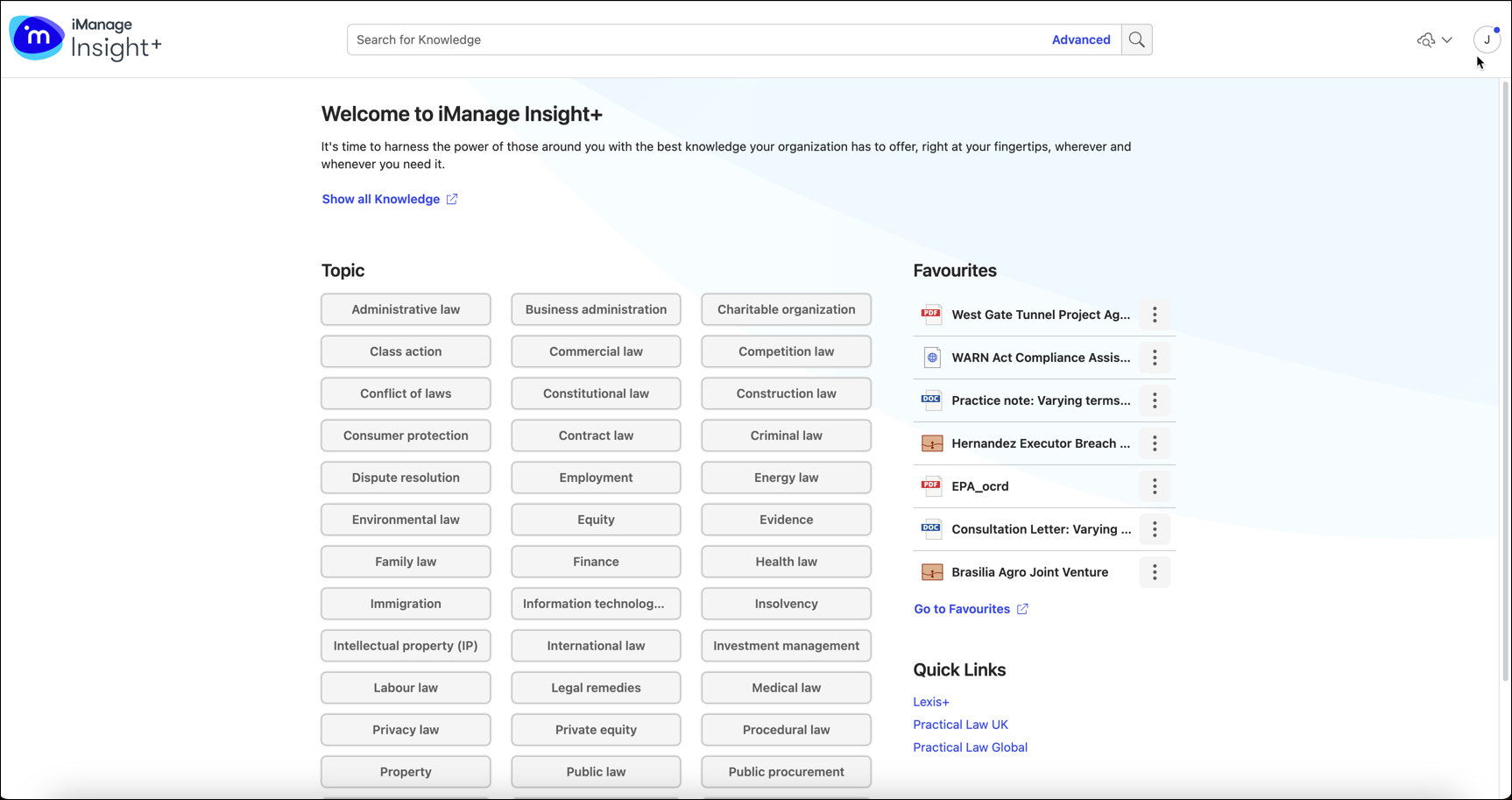Click the globe icon beside WARN Act Compliance
1512x800 pixels.
coord(931,357)
